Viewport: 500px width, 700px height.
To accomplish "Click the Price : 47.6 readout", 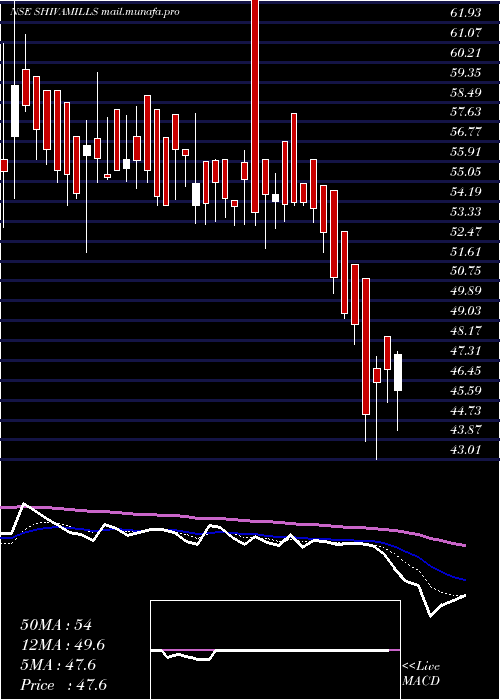I will click(x=63, y=685).
